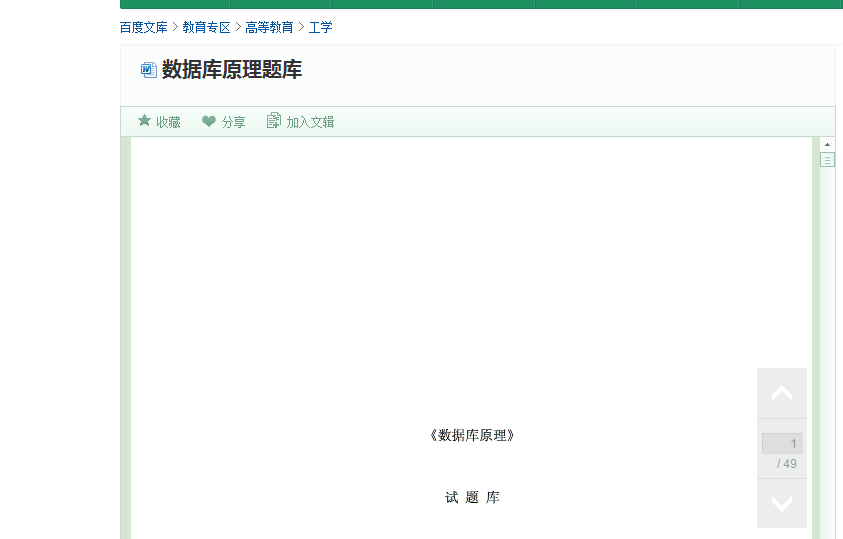Click the 分享 text label
Image resolution: width=843 pixels, height=539 pixels.
(x=233, y=122)
